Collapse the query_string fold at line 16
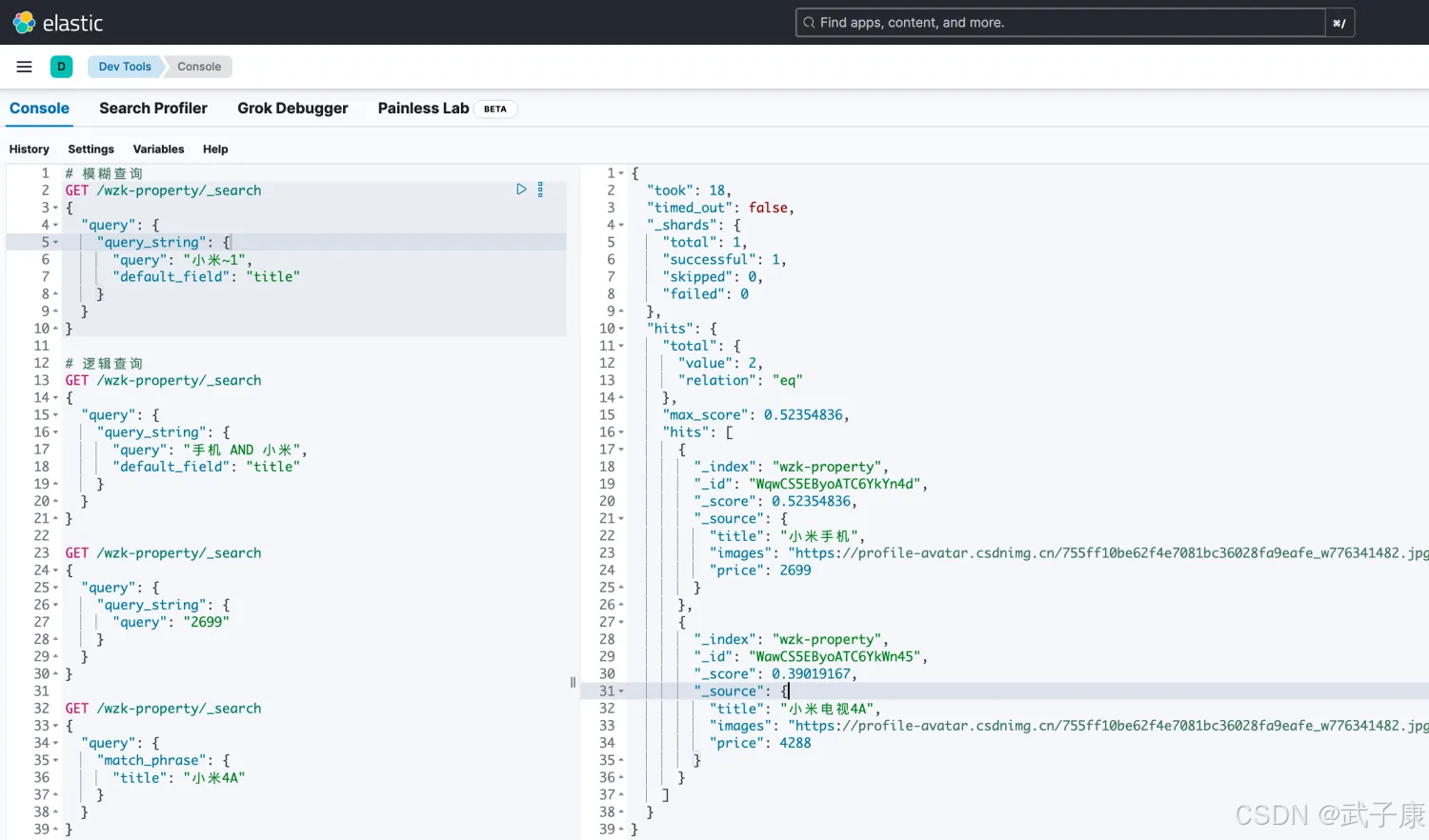Image resolution: width=1429 pixels, height=840 pixels. 55,432
